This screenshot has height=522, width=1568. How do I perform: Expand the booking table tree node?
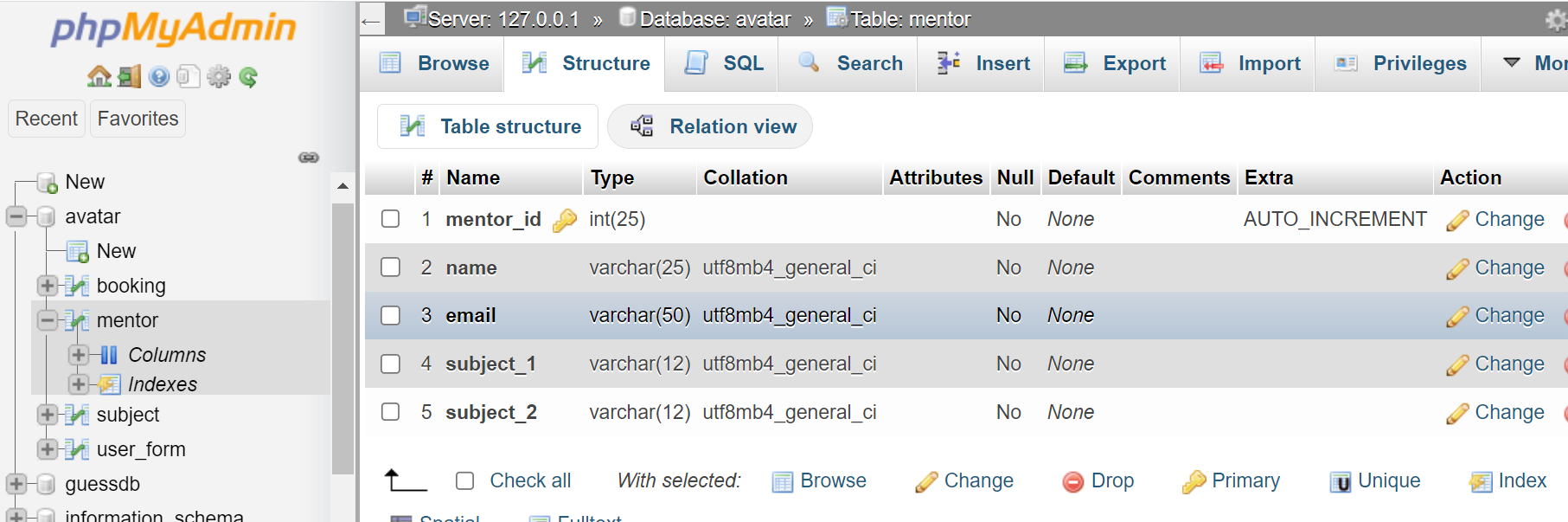48,286
